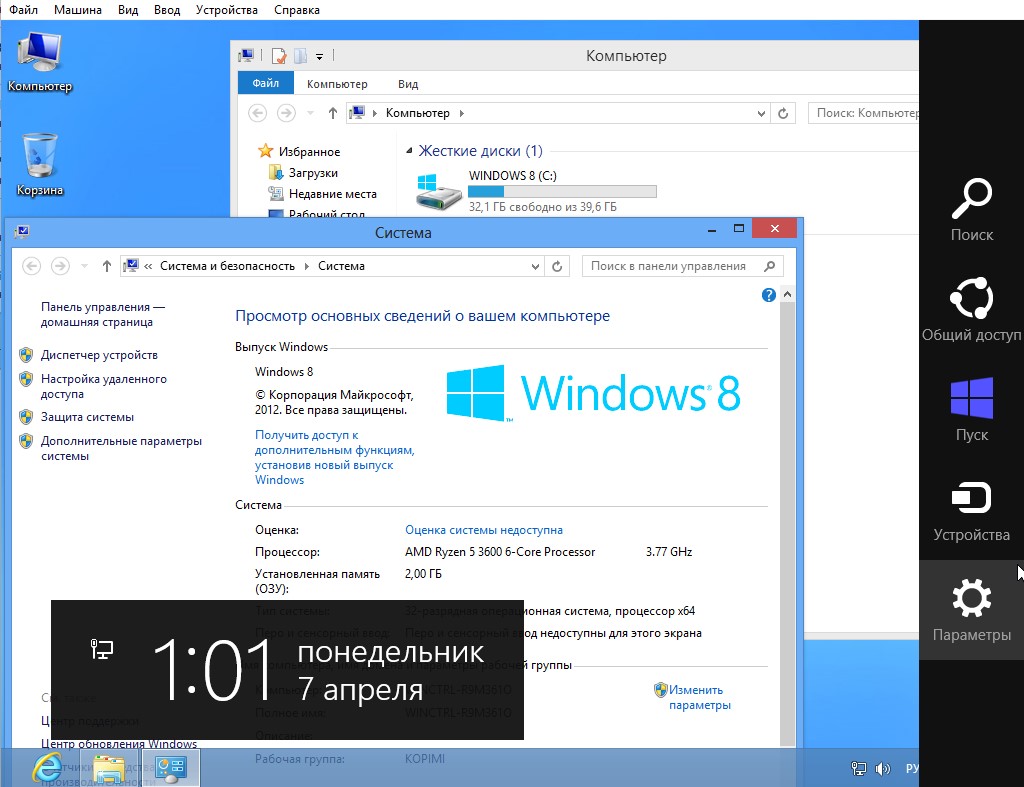The height and width of the screenshot is (787, 1024).
Task: Launch Internet Explorer from the taskbar
Action: coord(48,768)
